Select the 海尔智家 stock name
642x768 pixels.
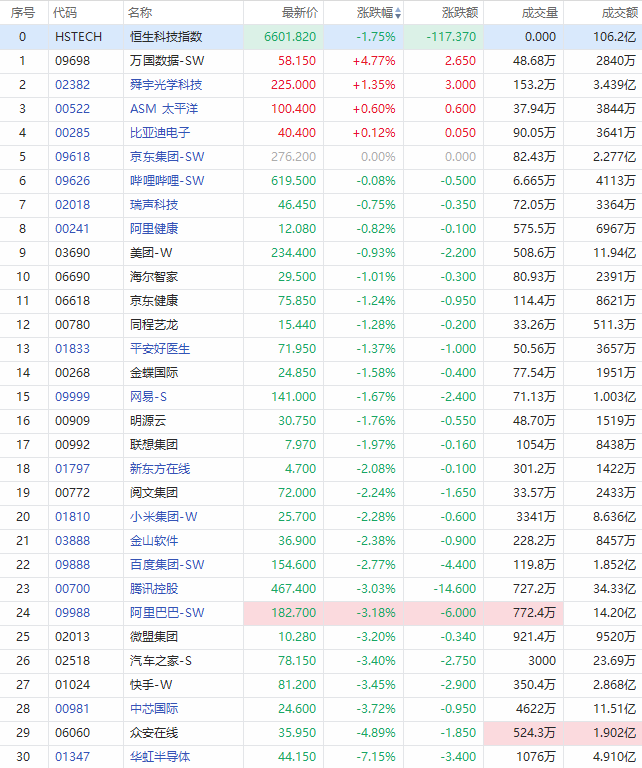(154, 277)
